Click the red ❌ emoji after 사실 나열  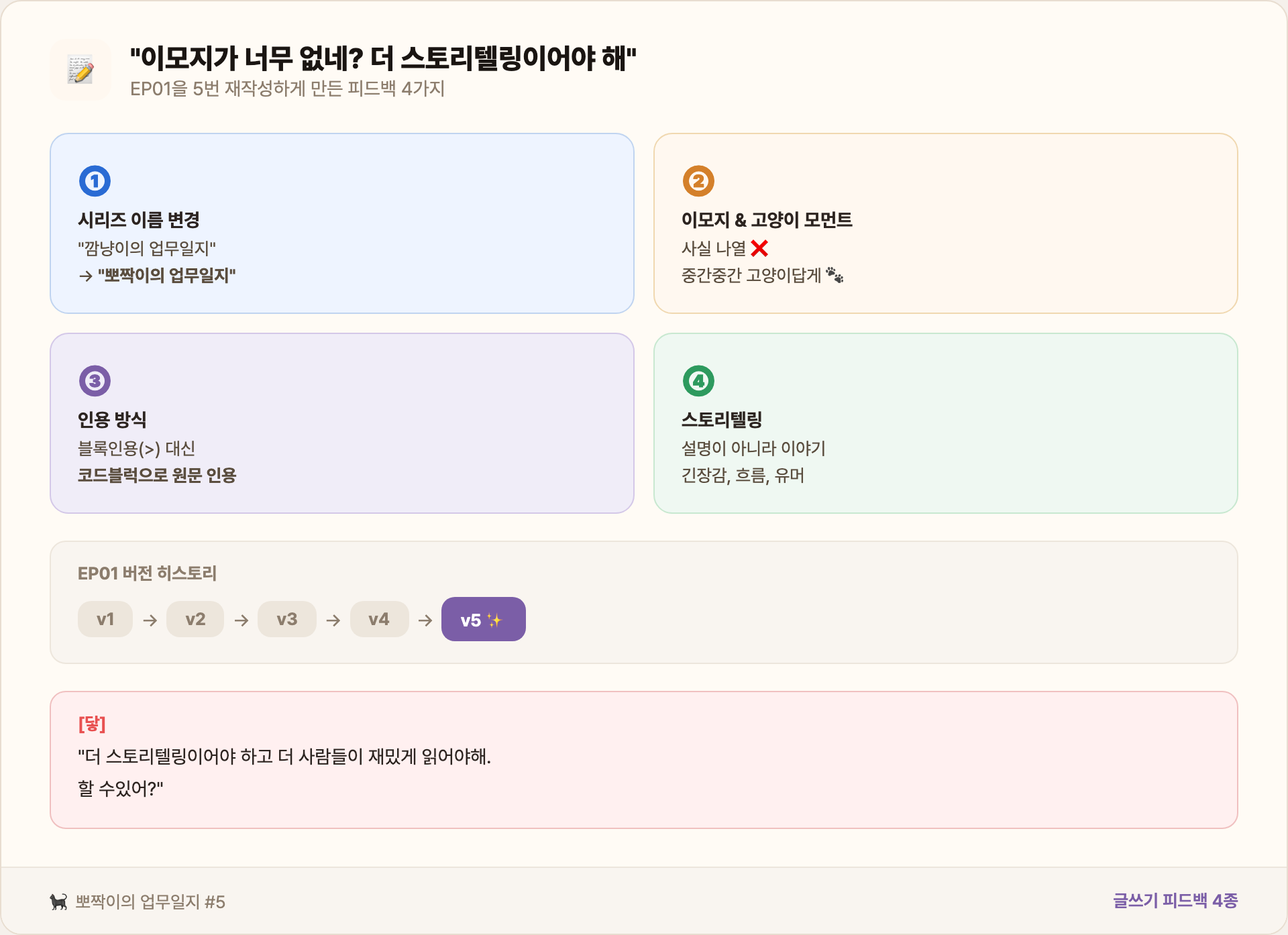(760, 247)
